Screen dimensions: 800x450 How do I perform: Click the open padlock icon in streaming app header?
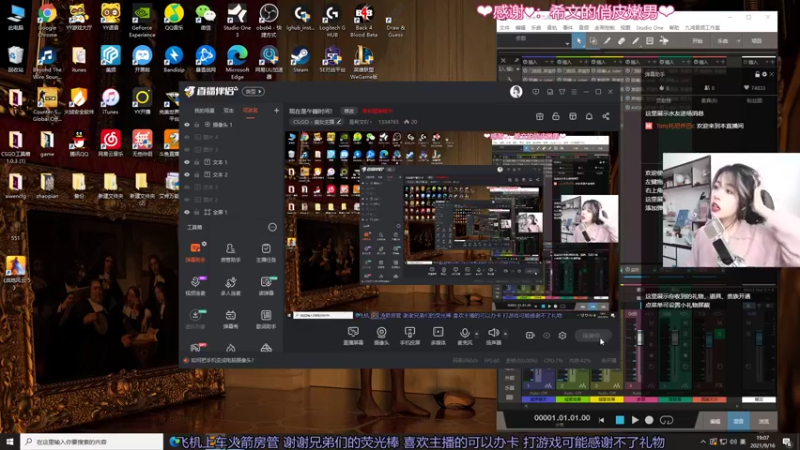click(556, 116)
